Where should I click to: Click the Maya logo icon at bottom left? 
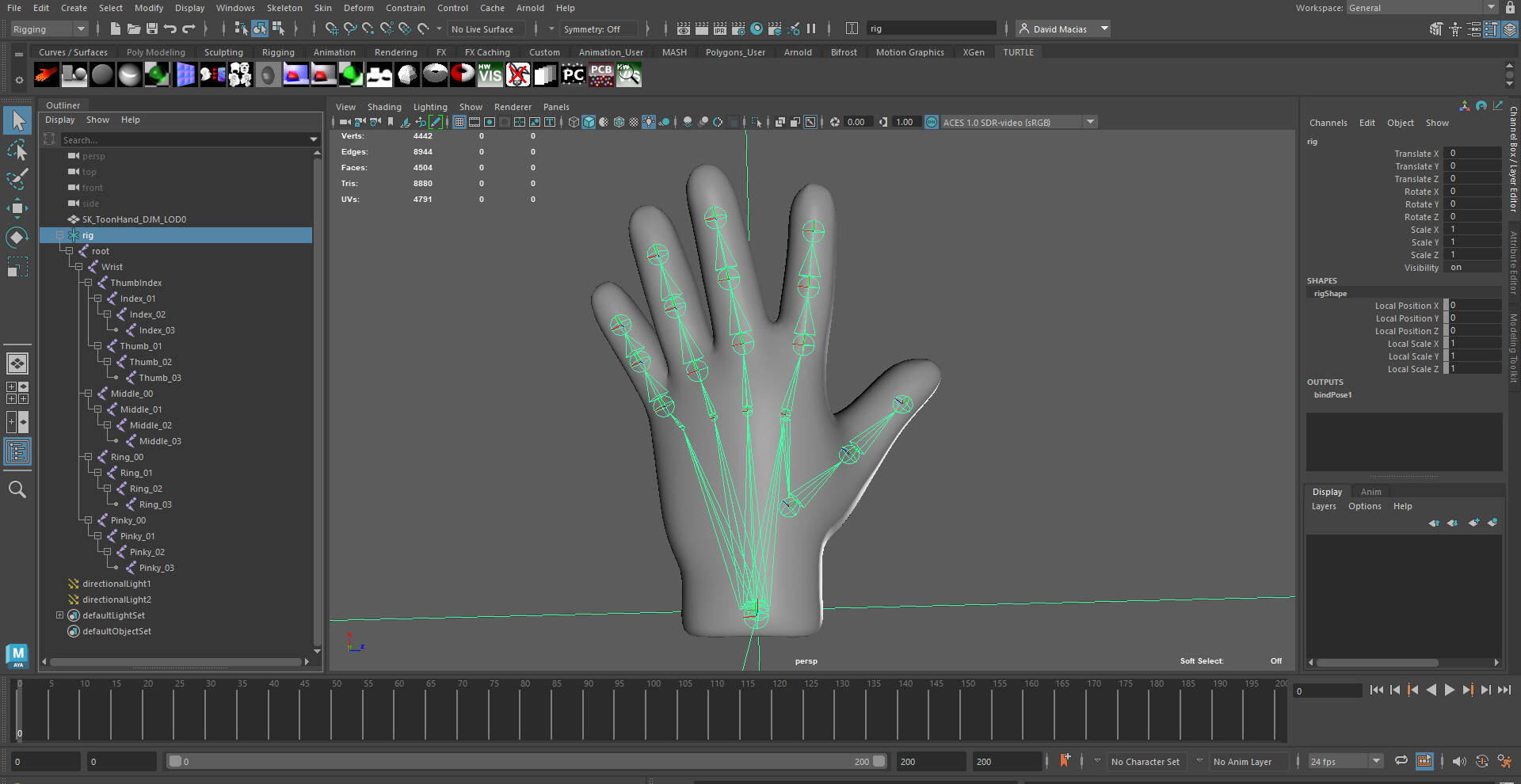point(17,656)
